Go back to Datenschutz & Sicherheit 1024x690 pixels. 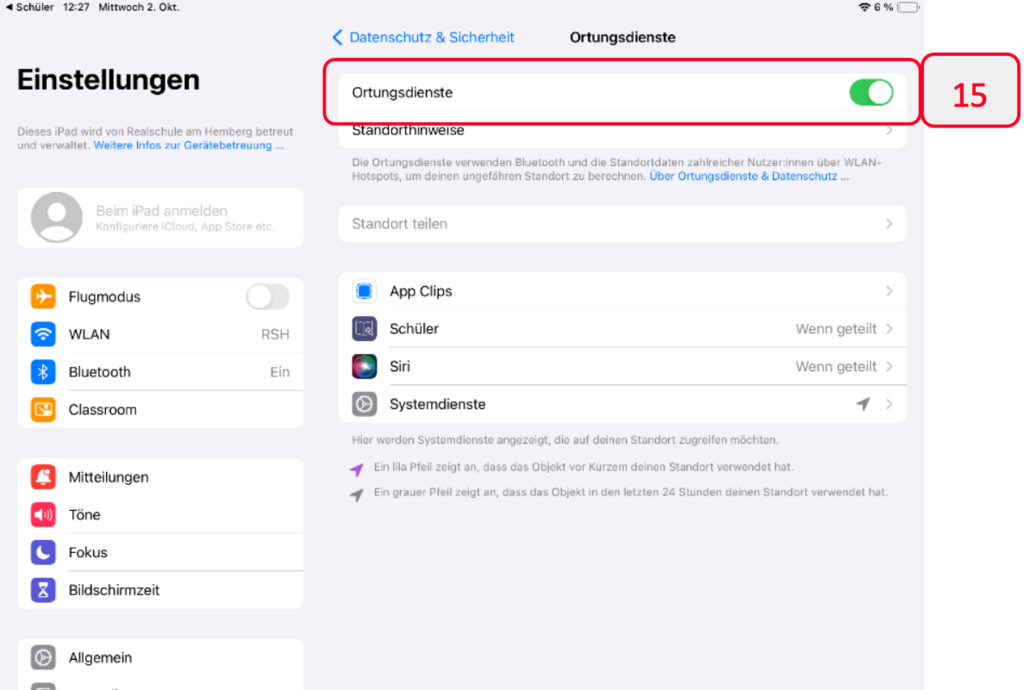[x=423, y=37]
